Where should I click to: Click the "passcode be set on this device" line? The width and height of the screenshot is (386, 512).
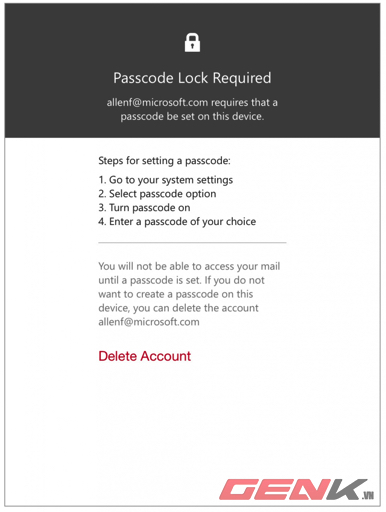coord(192,117)
